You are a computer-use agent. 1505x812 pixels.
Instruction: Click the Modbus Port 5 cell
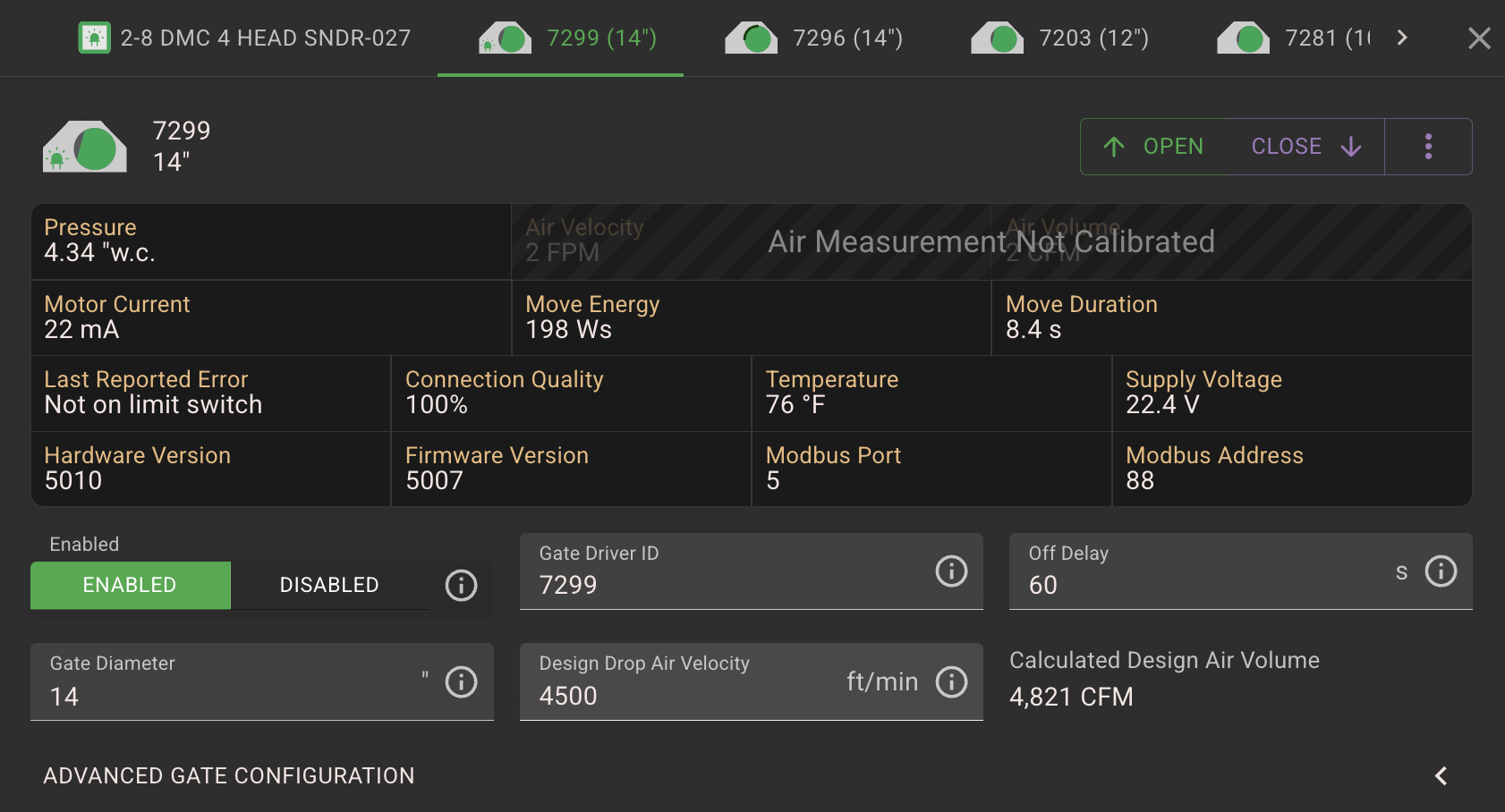tap(931, 469)
